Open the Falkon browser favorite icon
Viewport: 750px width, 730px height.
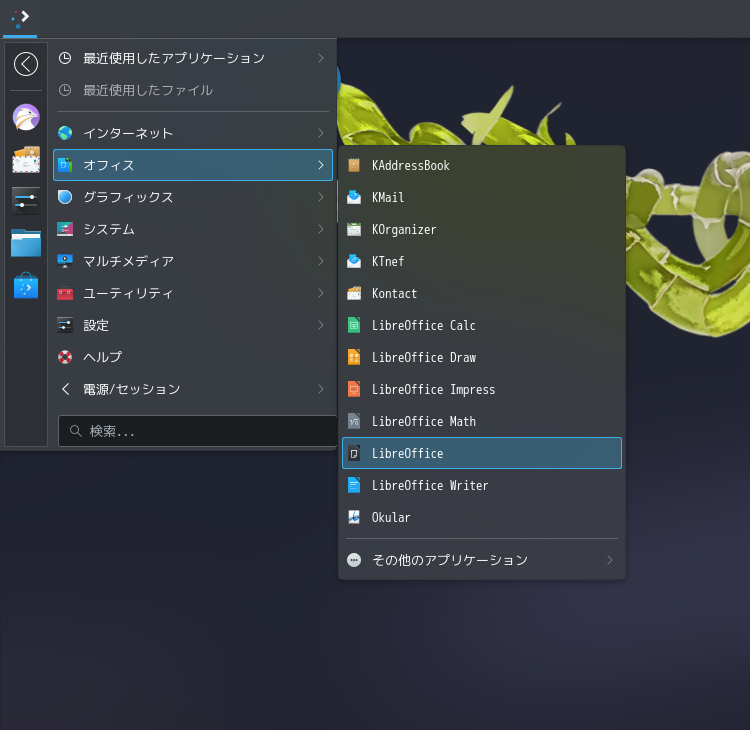coord(26,117)
